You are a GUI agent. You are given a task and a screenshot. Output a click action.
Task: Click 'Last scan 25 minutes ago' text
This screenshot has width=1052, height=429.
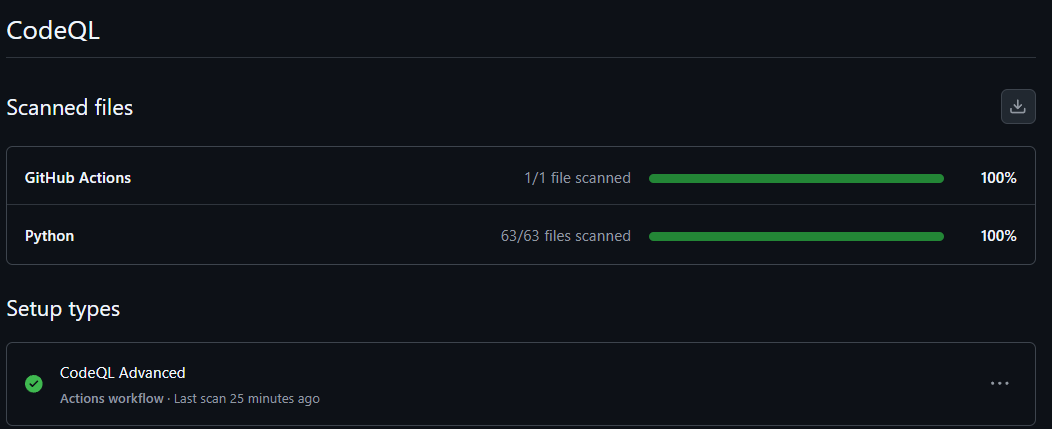click(247, 398)
